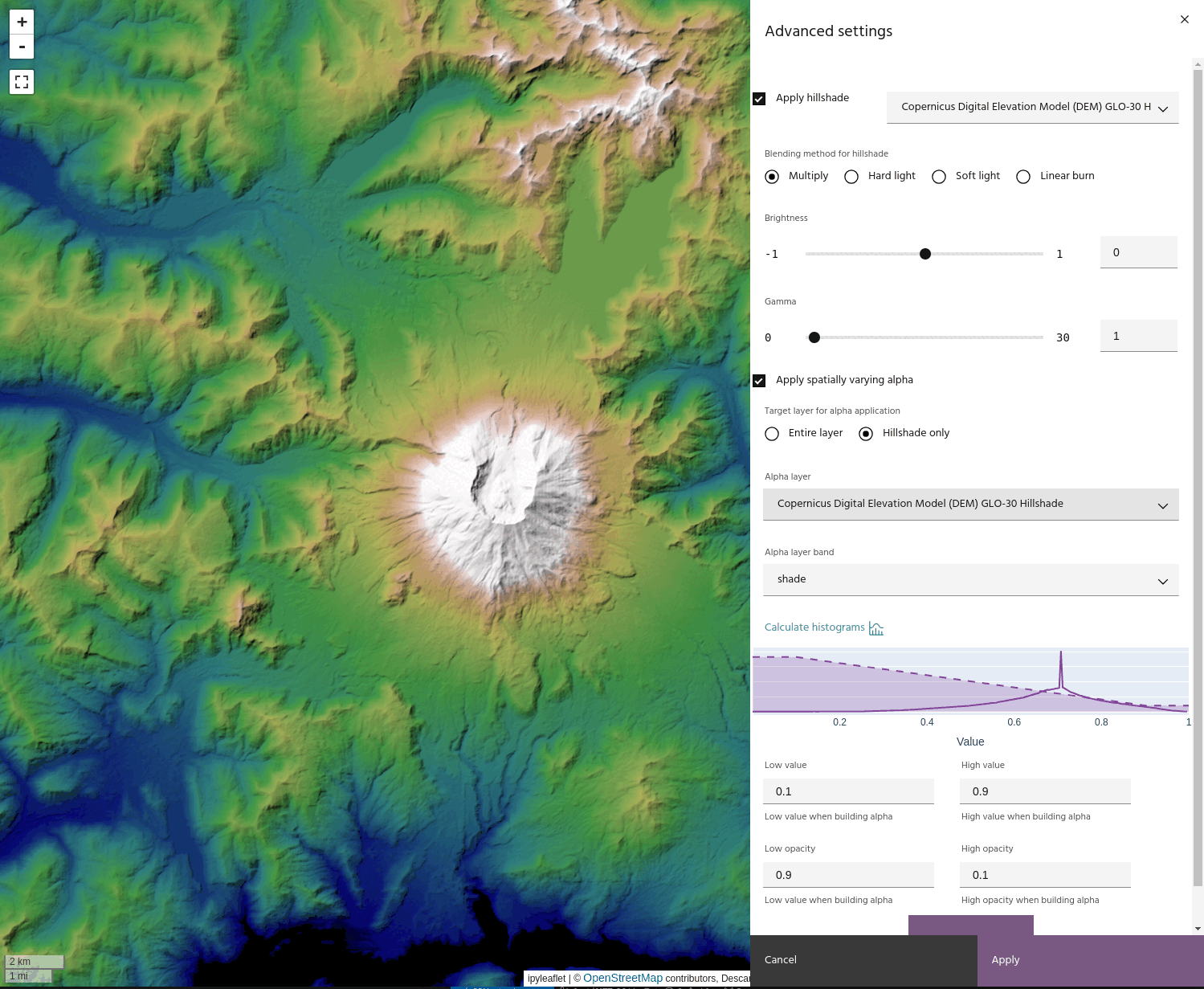Image resolution: width=1204 pixels, height=989 pixels.
Task: Select Entire layer as alpha target
Action: pyautogui.click(x=772, y=434)
